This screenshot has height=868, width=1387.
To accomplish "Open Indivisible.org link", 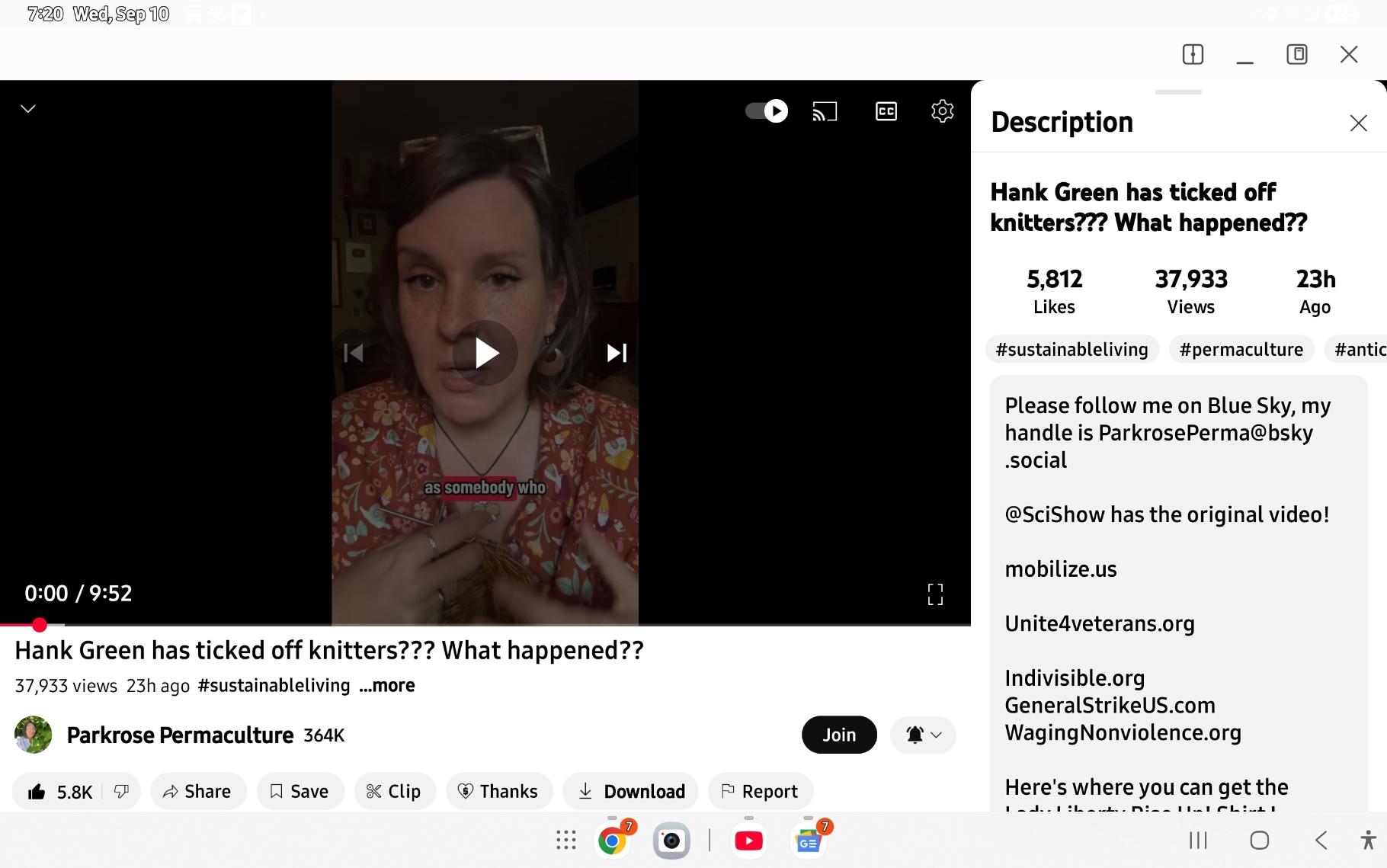I will coord(1075,678).
